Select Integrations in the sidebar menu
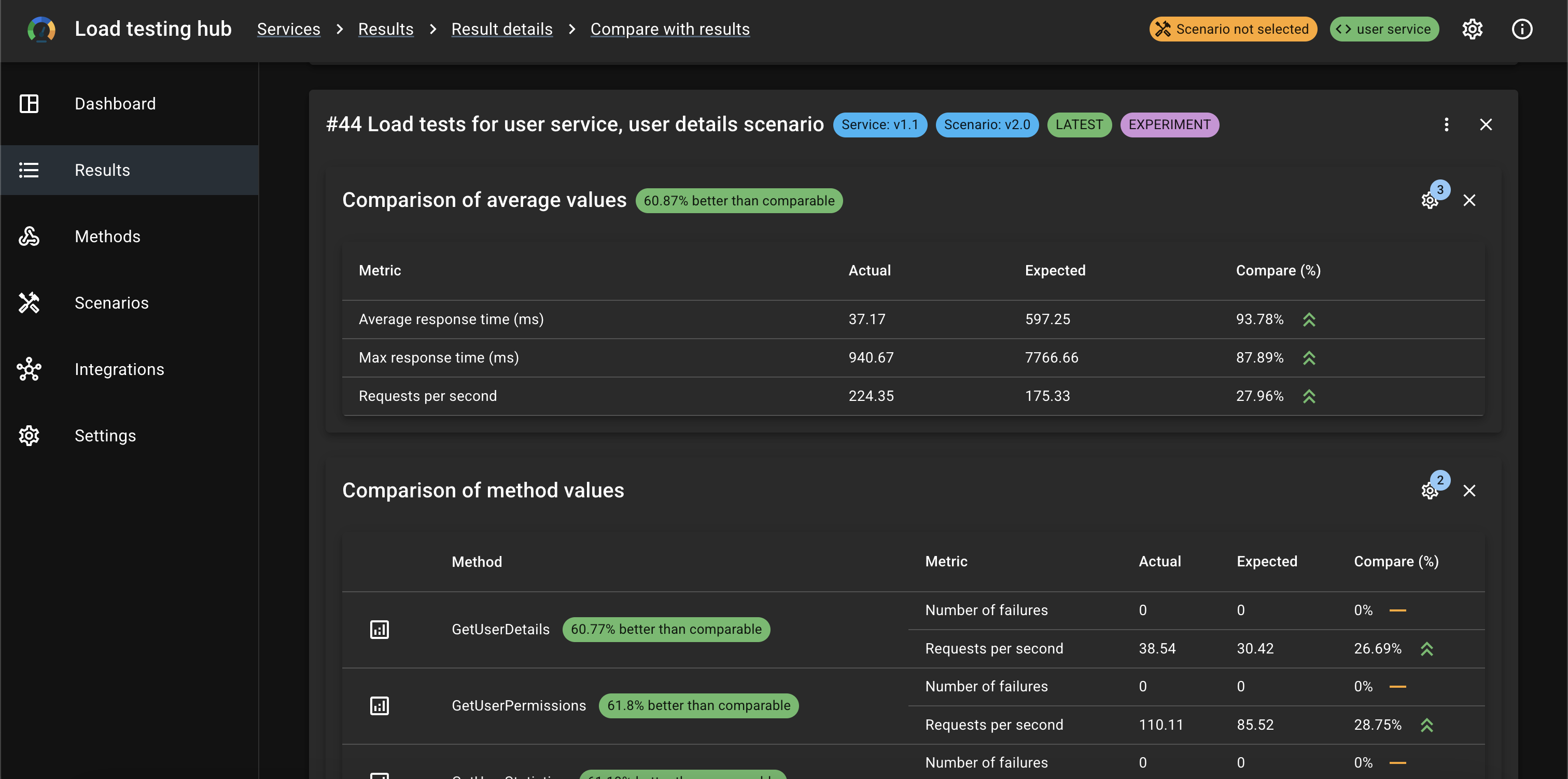 point(130,369)
